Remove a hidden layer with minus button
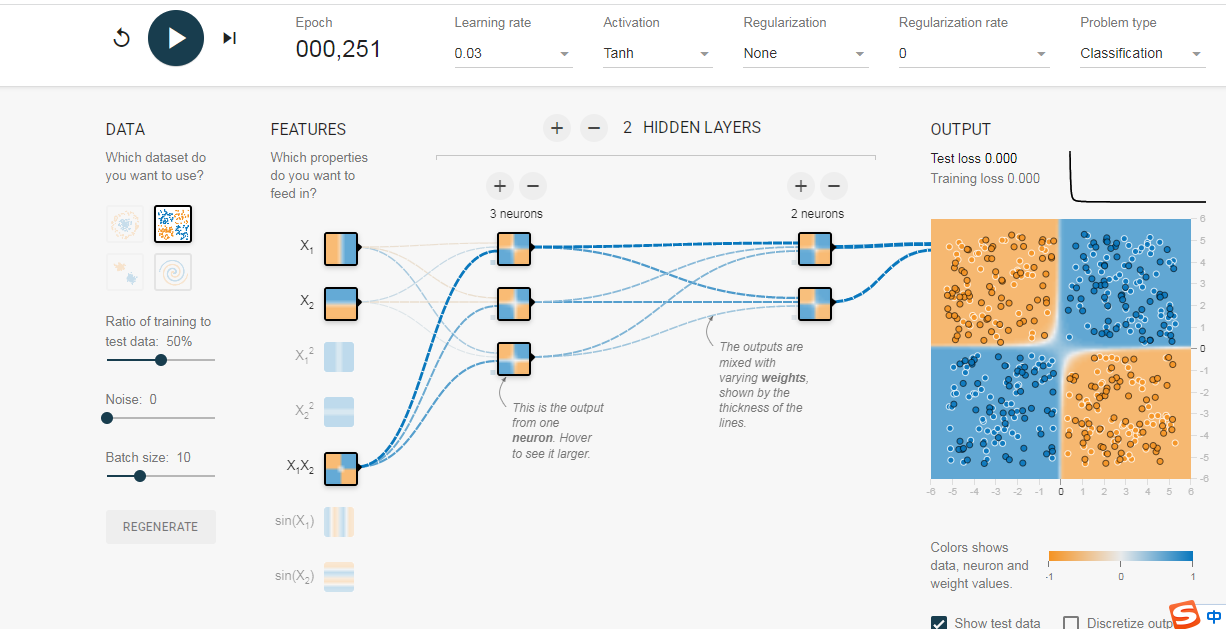Image resolution: width=1226 pixels, height=629 pixels. pos(594,128)
